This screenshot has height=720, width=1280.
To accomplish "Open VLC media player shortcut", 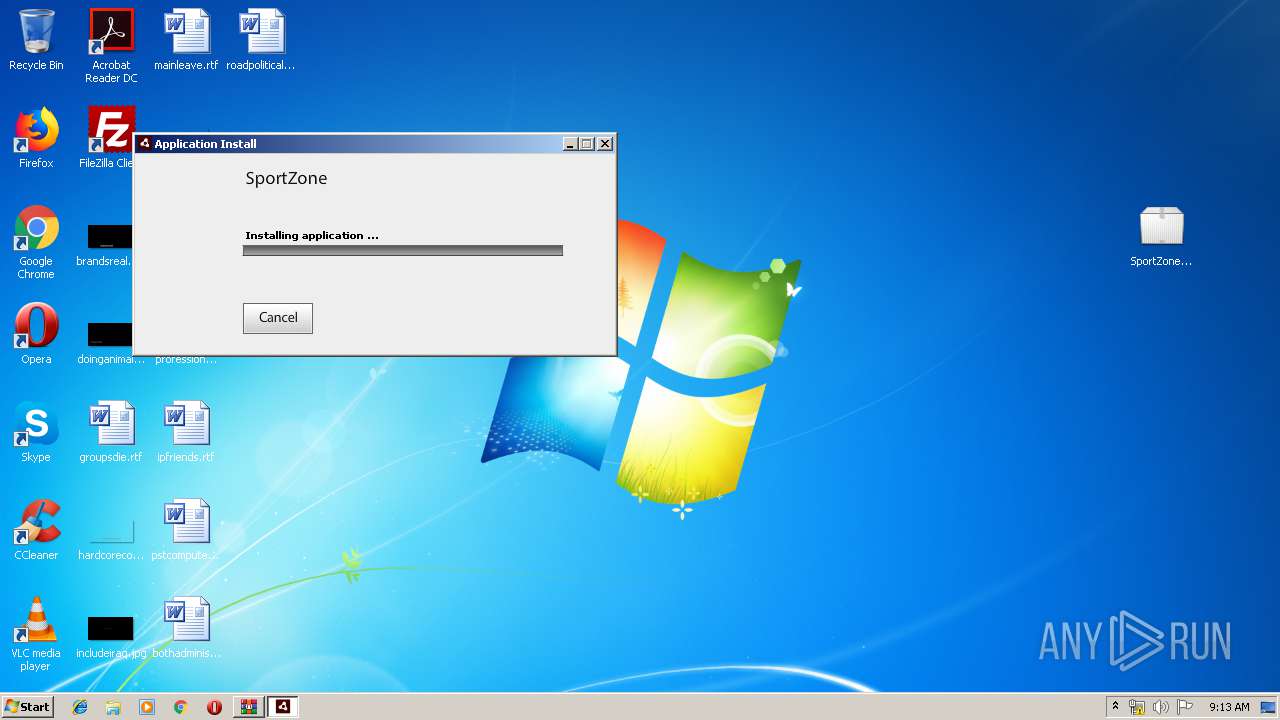I will click(x=36, y=635).
